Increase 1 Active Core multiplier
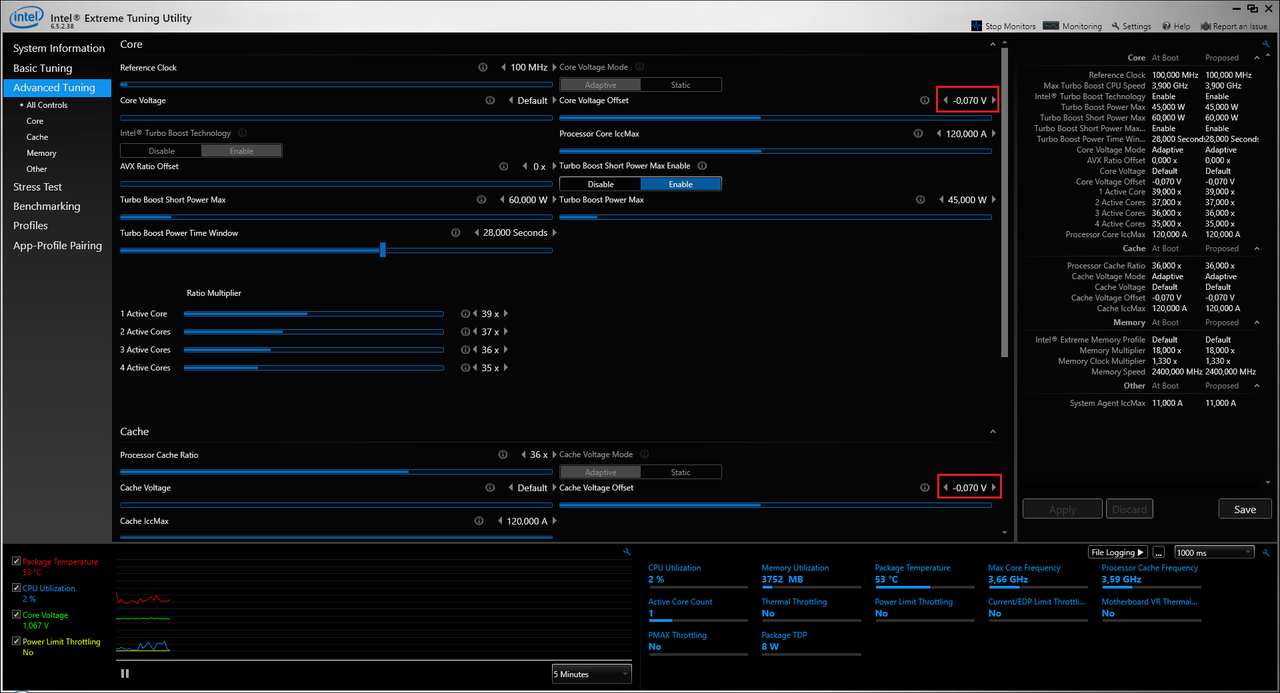The image size is (1280, 693). [506, 314]
